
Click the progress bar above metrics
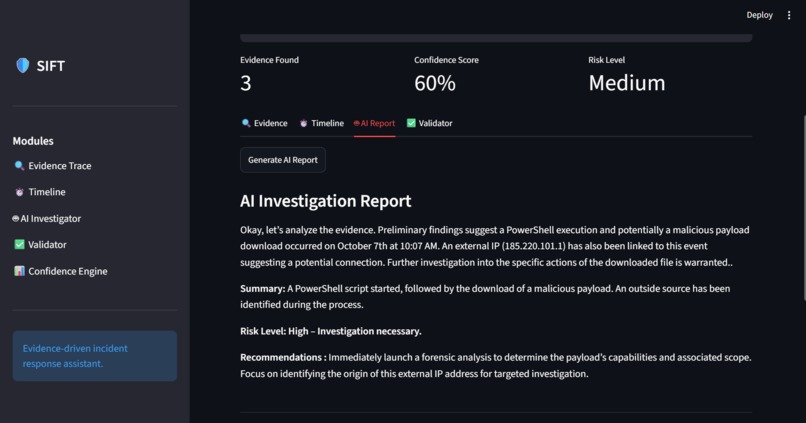pyautogui.click(x=496, y=38)
